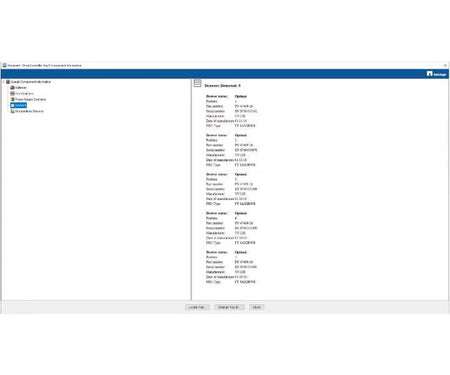Viewport: 450px width, 375px height.
Task: Click the Power Supply item icon in tree
Action: pyautogui.click(x=12, y=99)
